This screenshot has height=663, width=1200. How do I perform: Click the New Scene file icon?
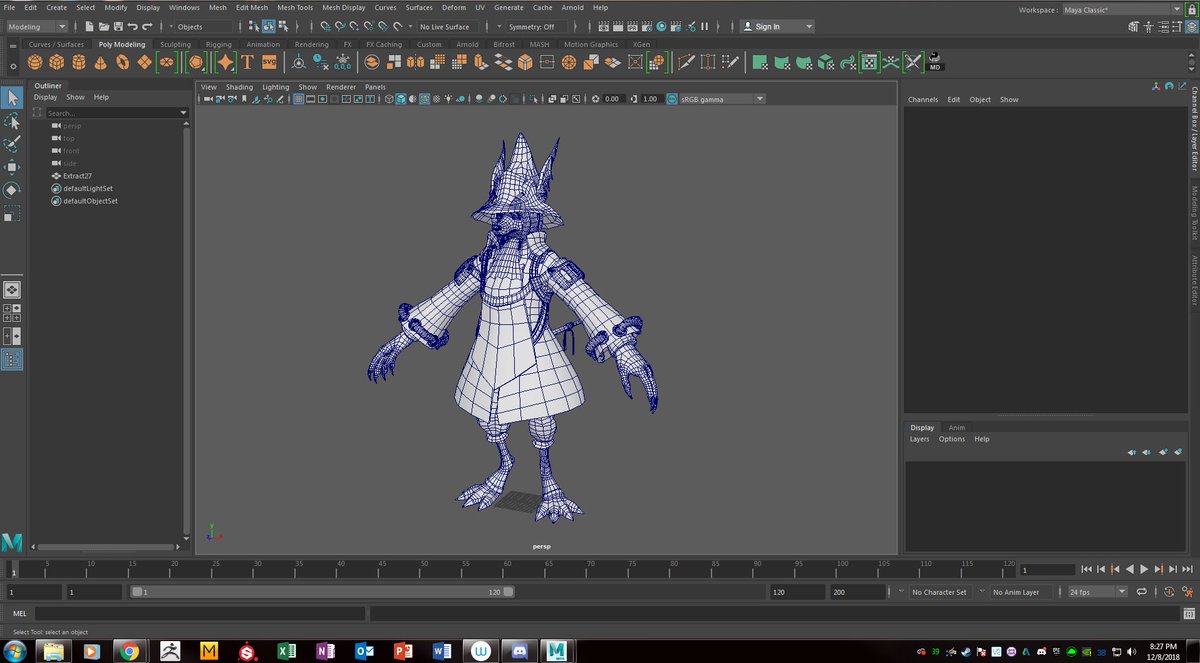[x=90, y=26]
